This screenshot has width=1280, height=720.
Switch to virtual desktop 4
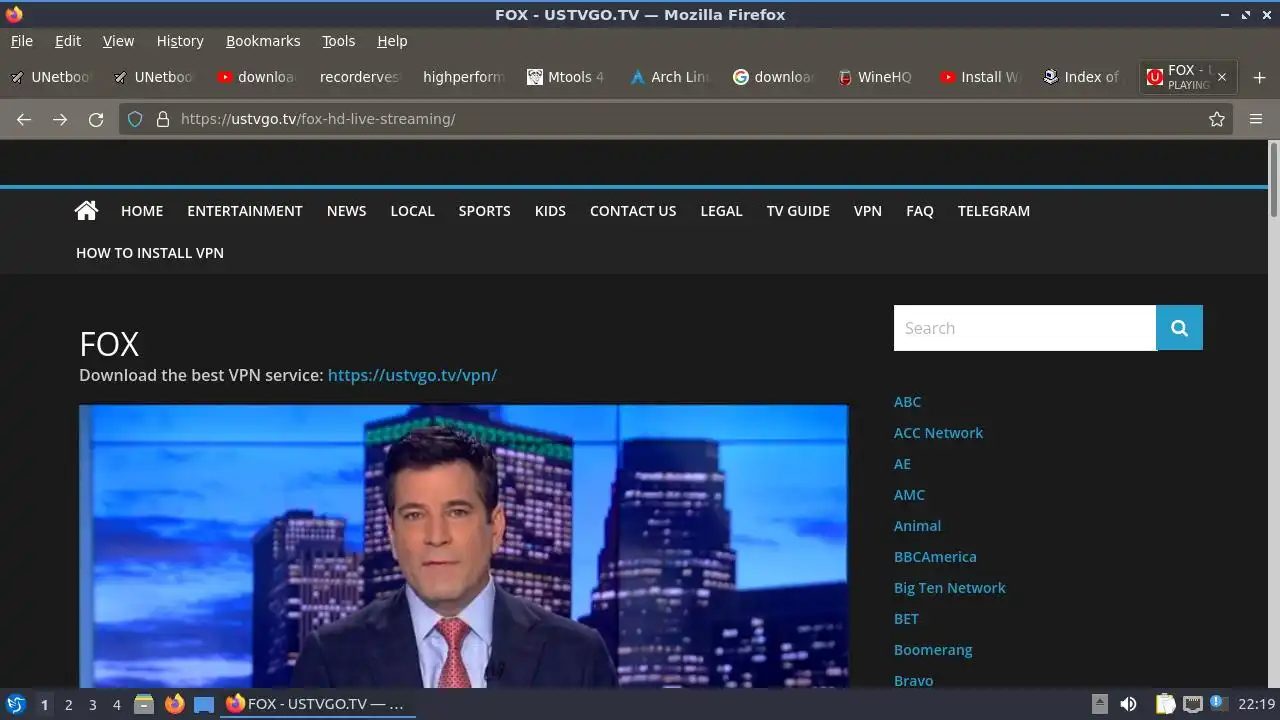(116, 705)
